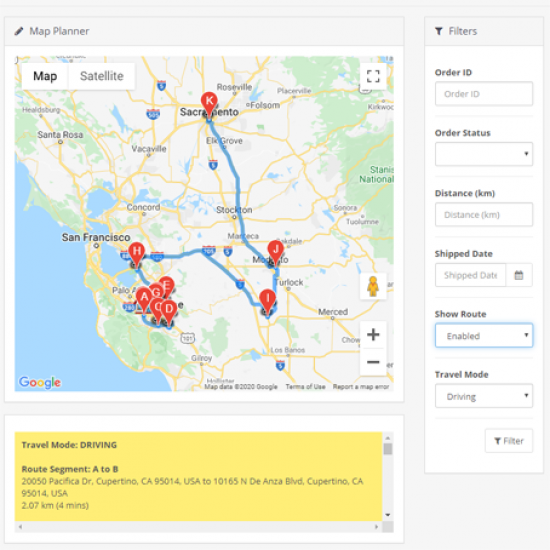Open the Order Status dropdown
This screenshot has height=550, width=550.
tap(484, 154)
